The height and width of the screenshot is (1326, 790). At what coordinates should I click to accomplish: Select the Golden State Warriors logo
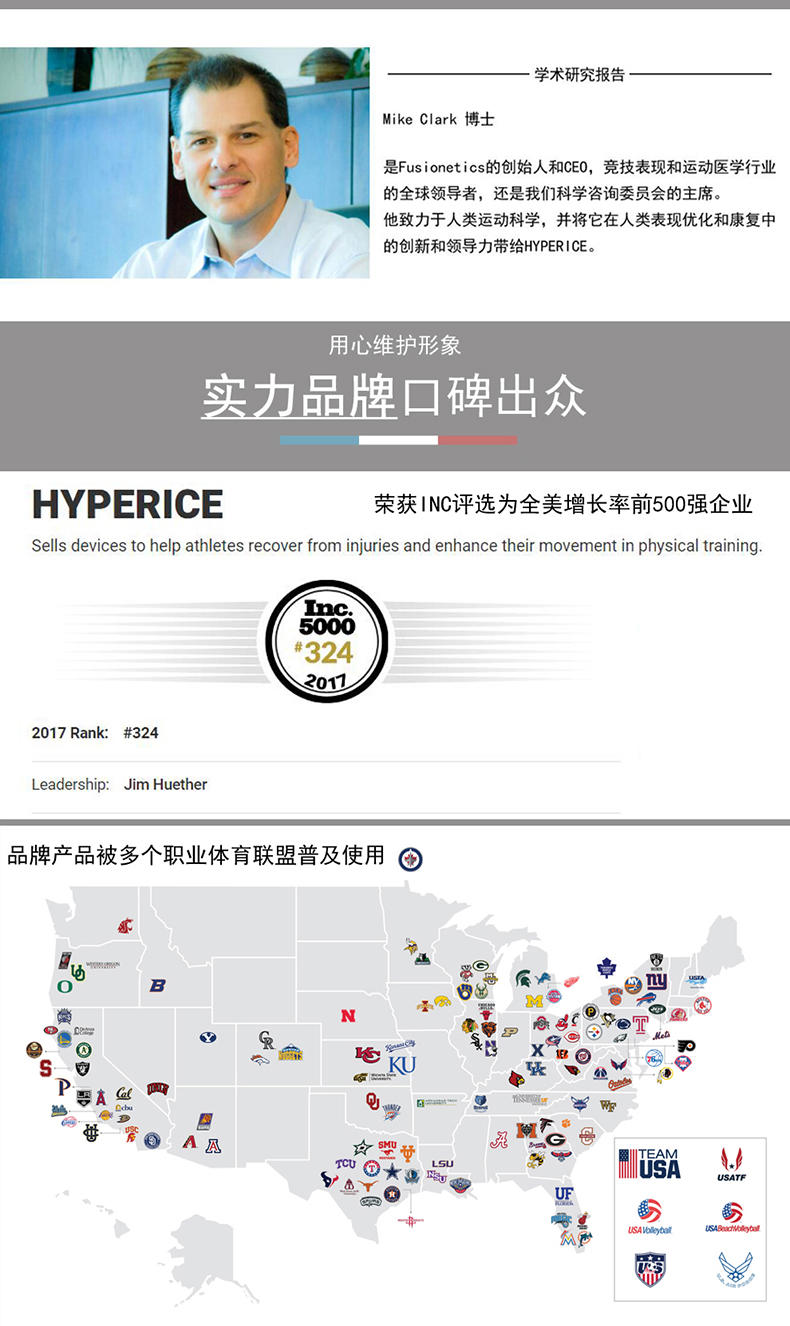64,1039
